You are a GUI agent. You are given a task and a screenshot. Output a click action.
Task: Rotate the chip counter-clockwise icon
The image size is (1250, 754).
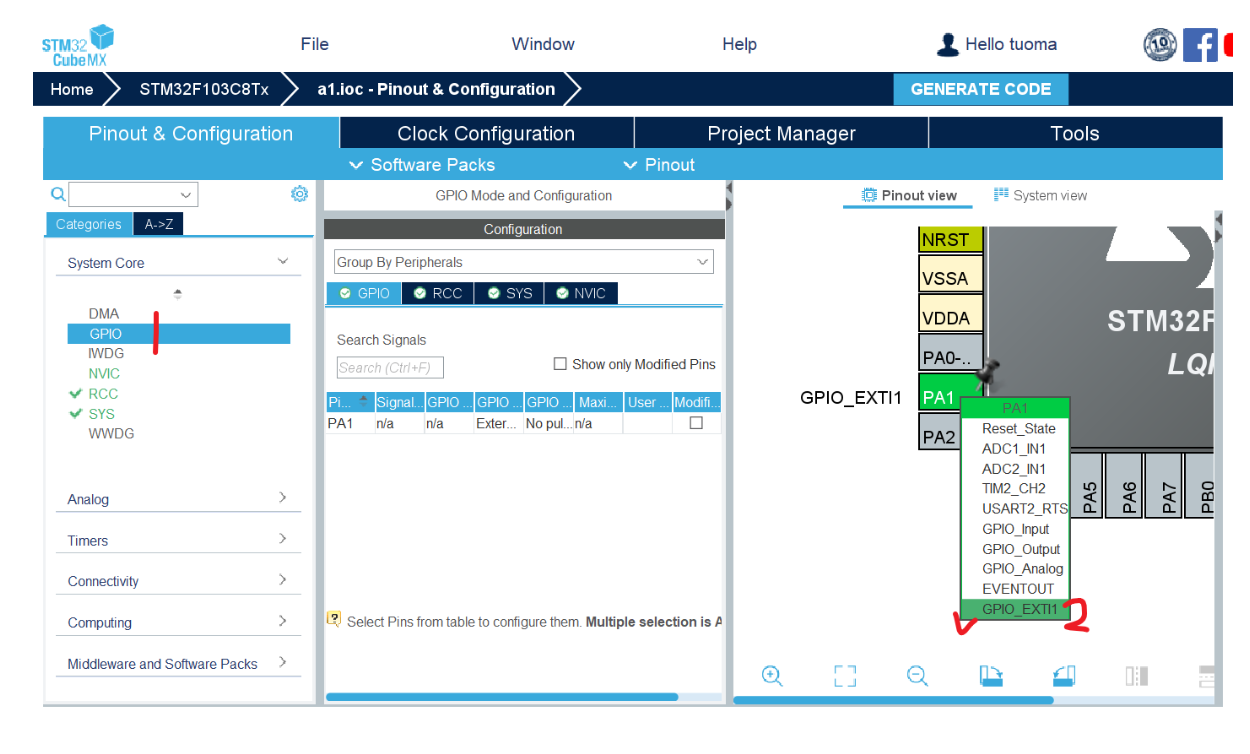click(1064, 676)
